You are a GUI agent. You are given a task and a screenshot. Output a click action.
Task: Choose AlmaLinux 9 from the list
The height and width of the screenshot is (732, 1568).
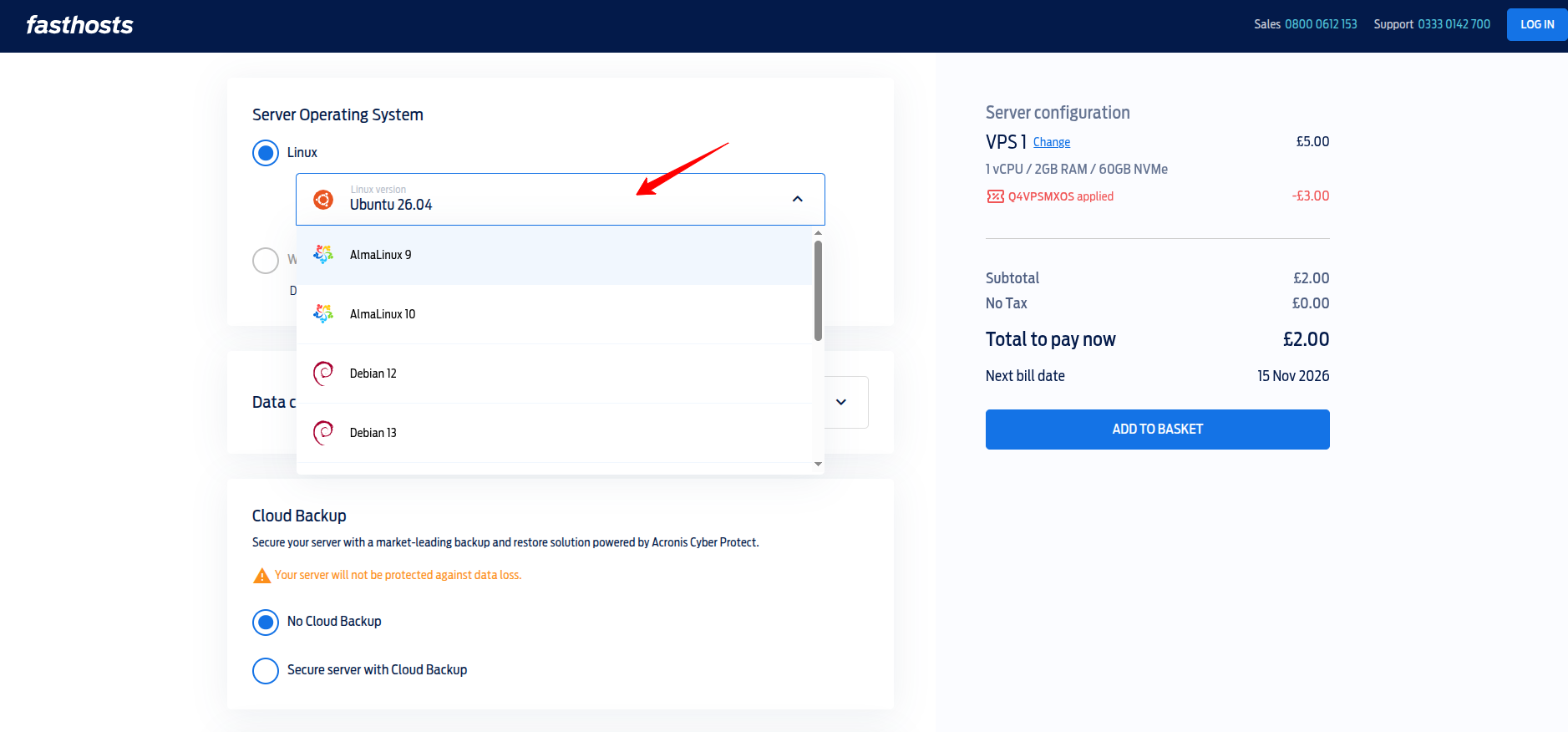click(x=555, y=255)
